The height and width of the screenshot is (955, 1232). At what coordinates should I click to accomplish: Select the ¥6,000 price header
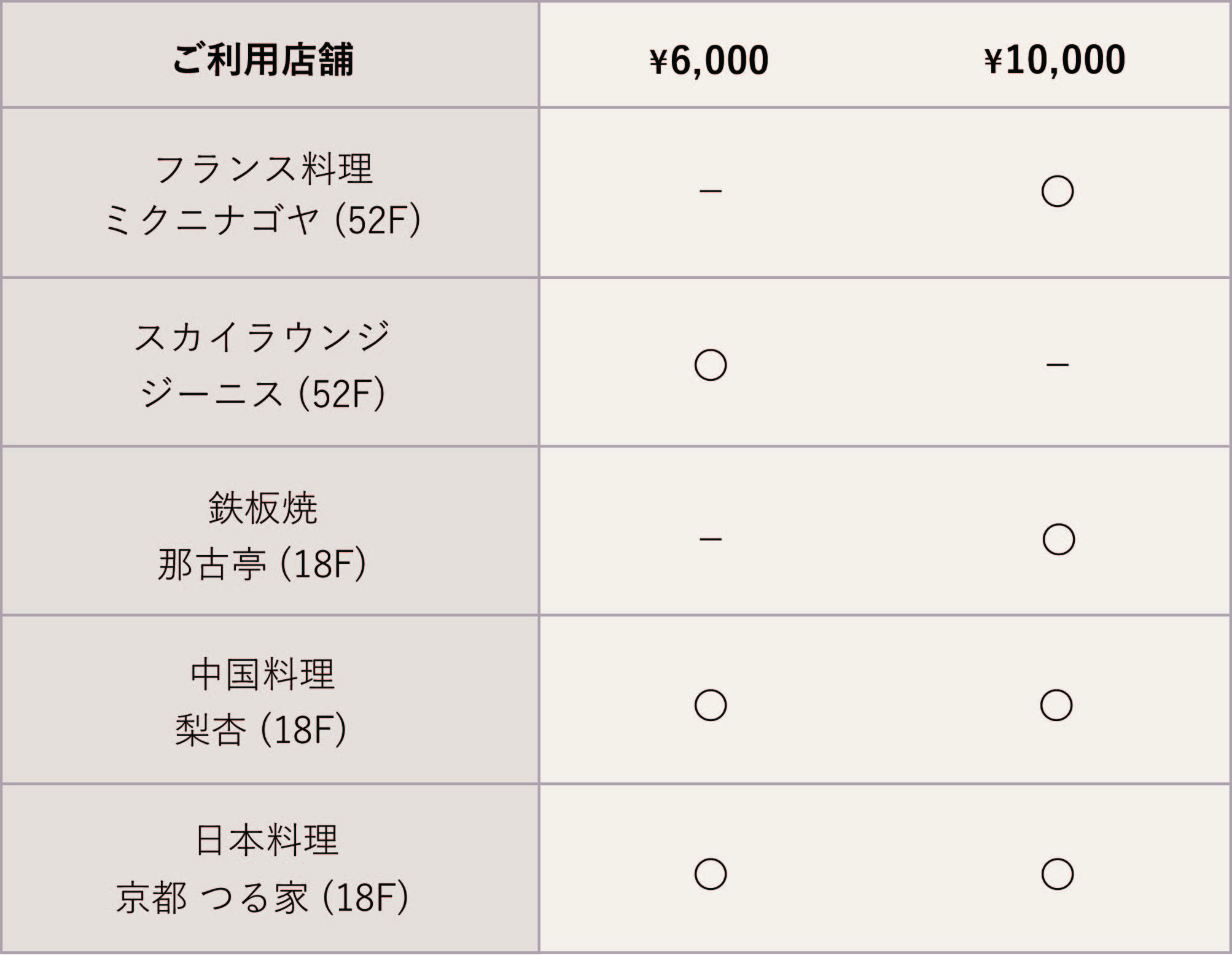(709, 60)
